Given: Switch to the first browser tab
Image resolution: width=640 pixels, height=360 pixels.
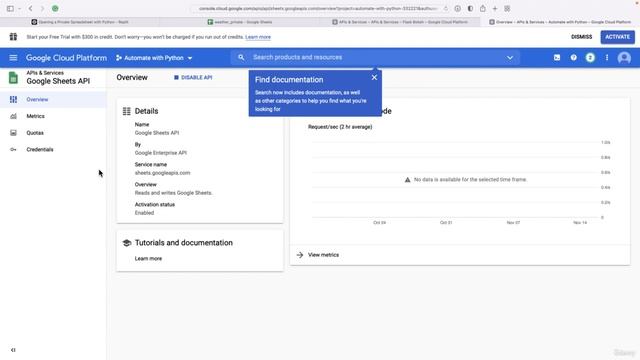Looking at the screenshot, I should click(x=80, y=22).
